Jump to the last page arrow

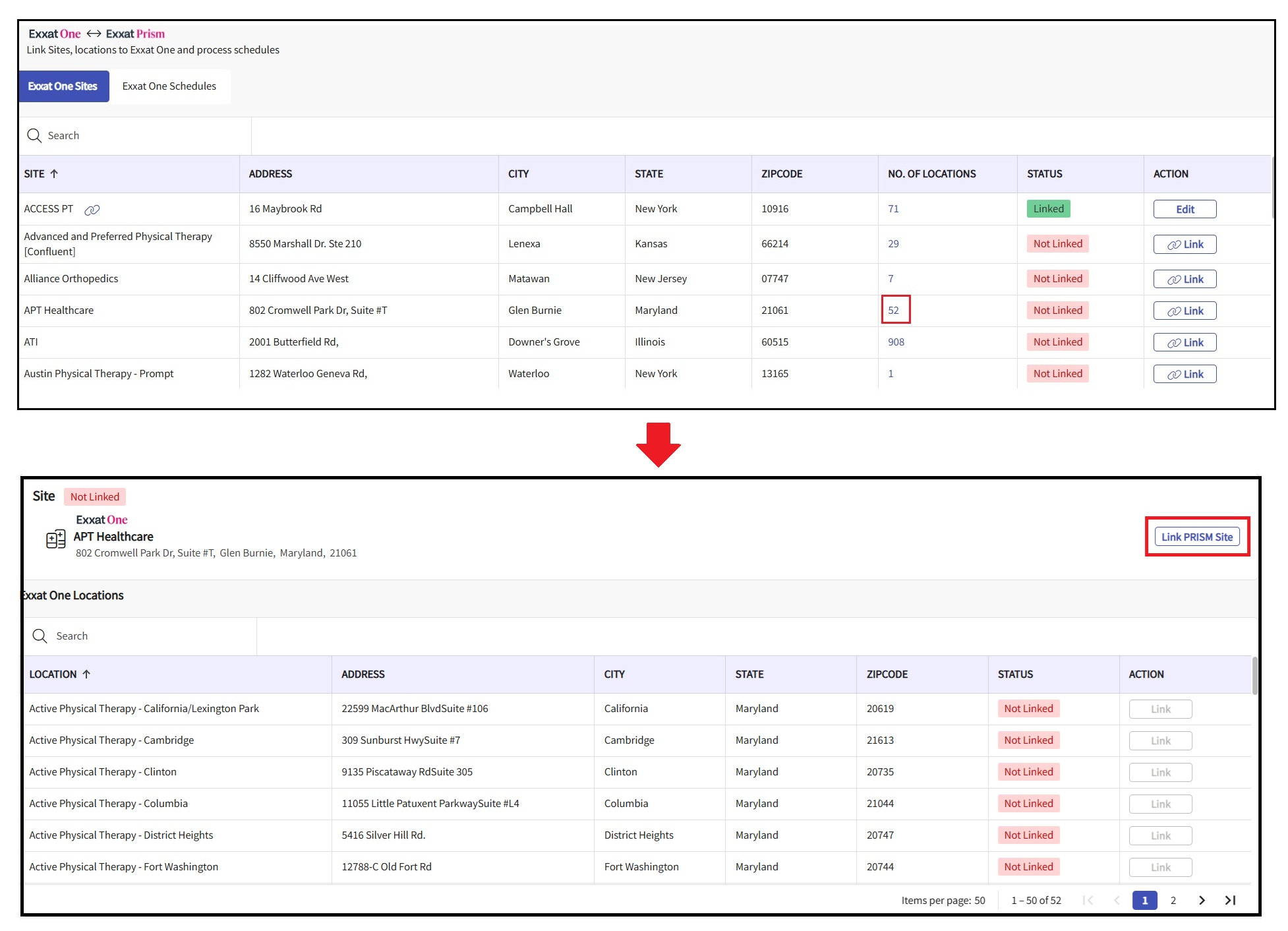click(x=1230, y=901)
